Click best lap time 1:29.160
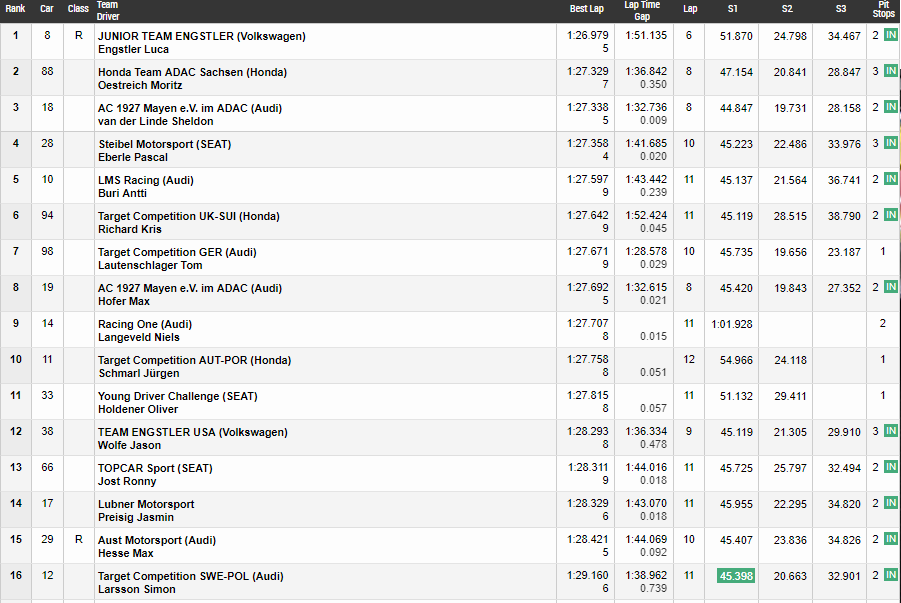This screenshot has width=901, height=603. pos(587,575)
